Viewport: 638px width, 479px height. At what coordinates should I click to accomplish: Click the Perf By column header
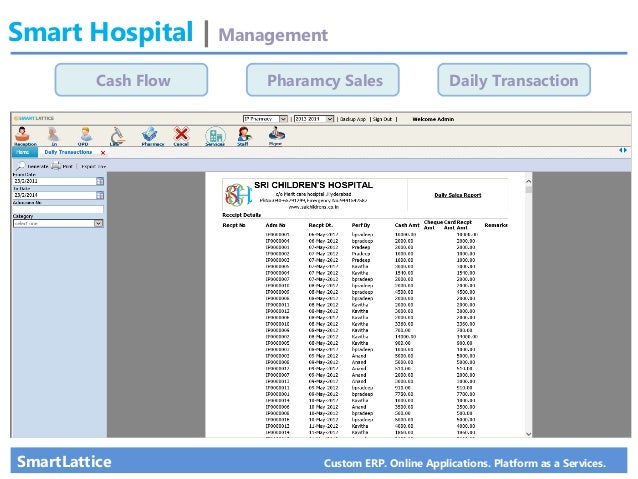click(361, 225)
